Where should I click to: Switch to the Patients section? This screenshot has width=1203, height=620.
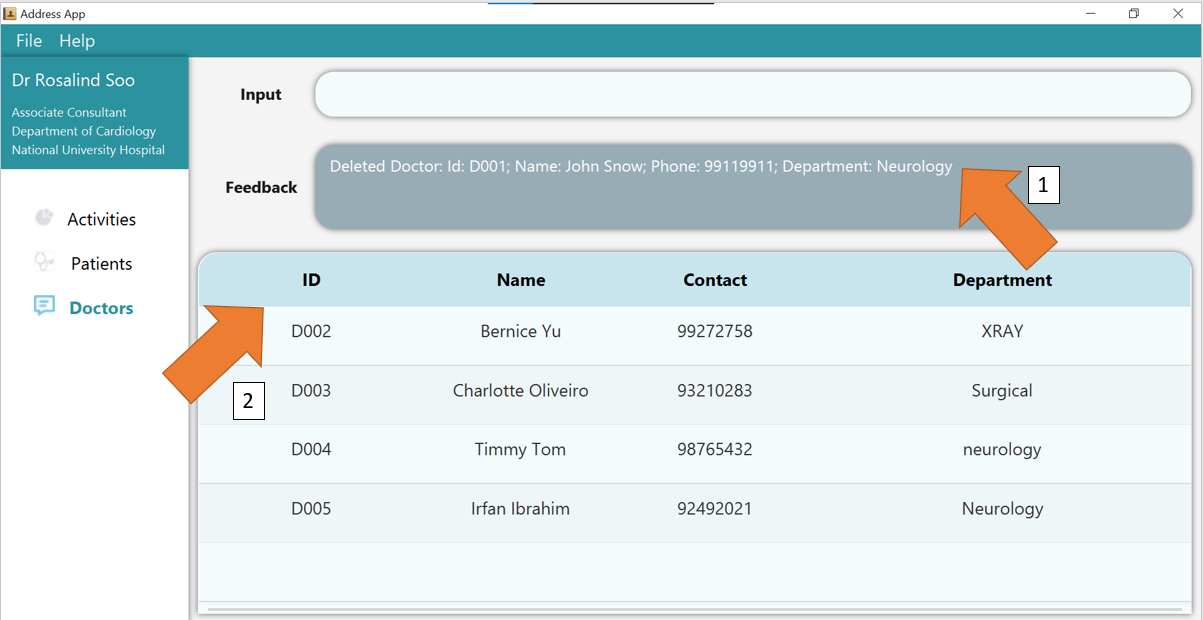click(x=101, y=264)
